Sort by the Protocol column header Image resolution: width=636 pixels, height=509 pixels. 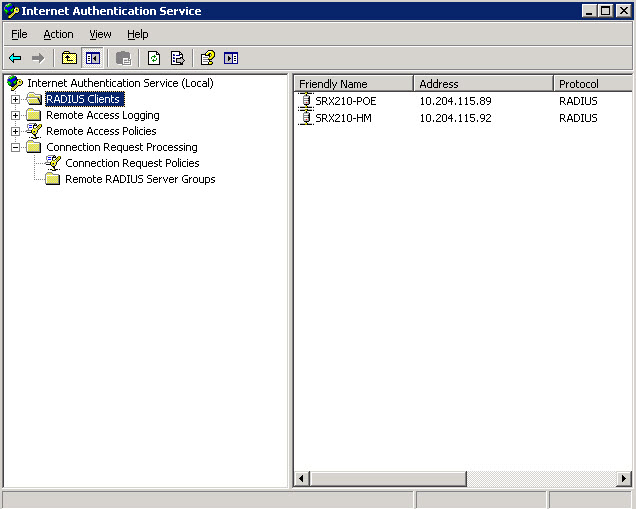tap(593, 84)
